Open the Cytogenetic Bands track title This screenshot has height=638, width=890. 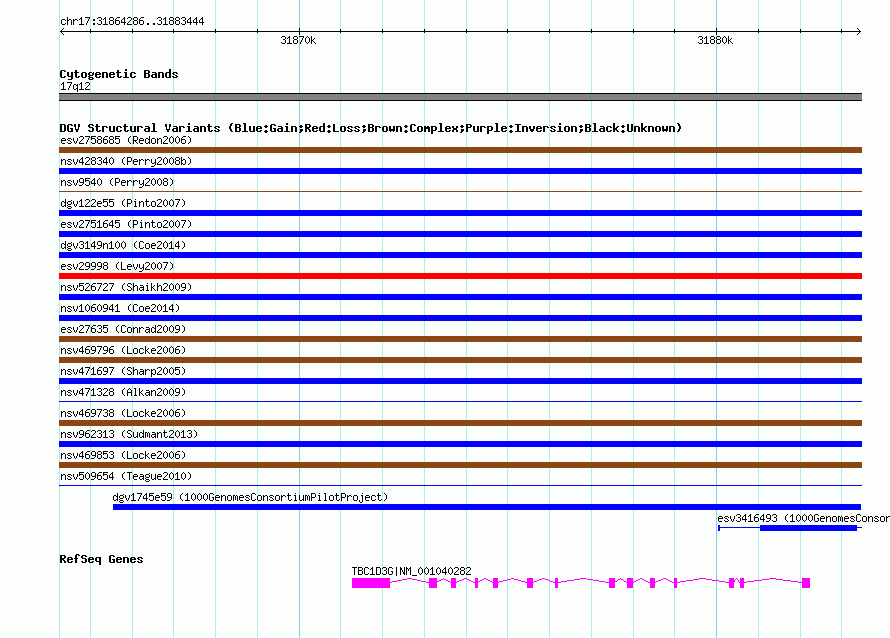(119, 74)
